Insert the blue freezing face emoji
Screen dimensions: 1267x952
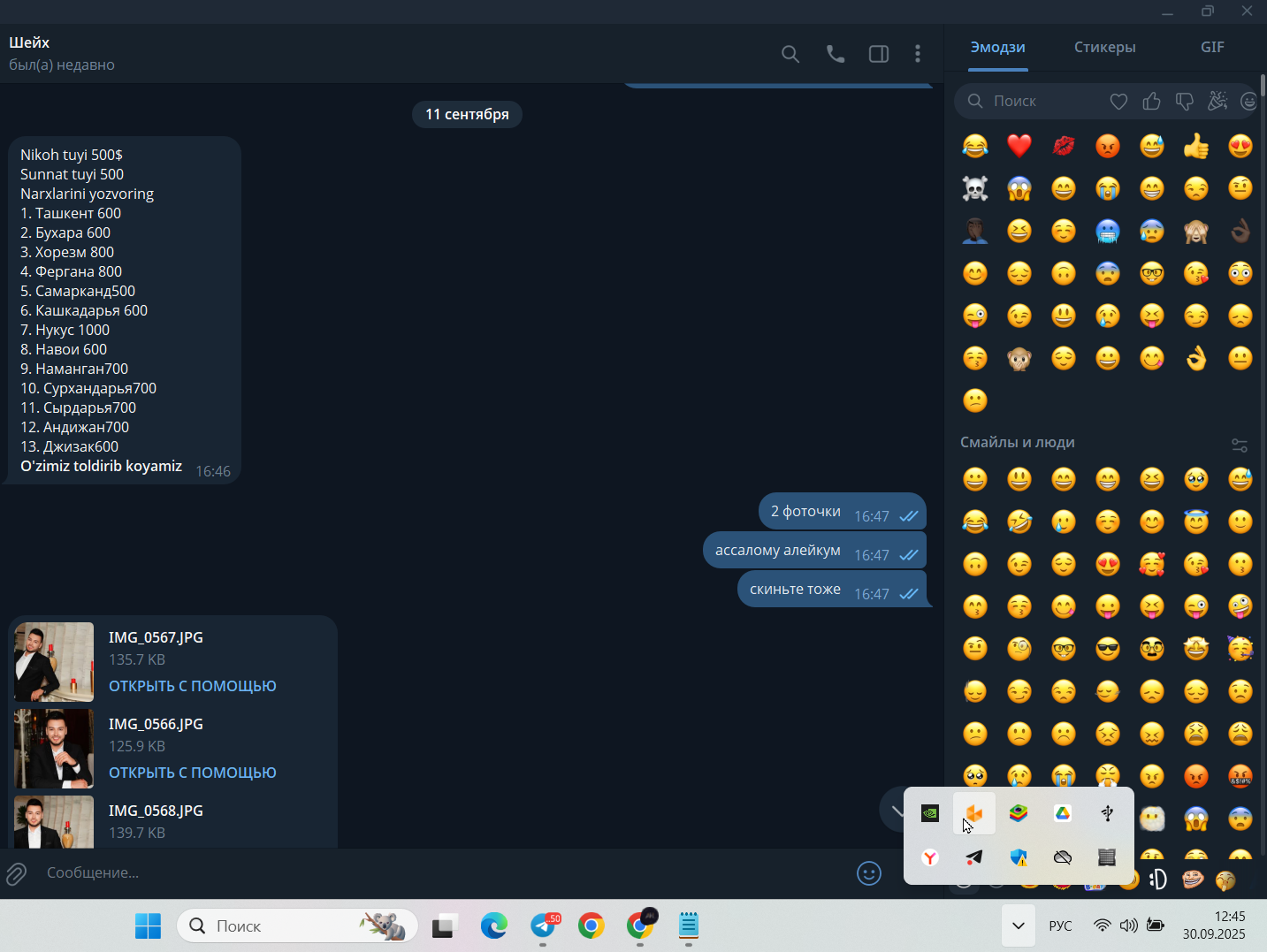(x=1108, y=231)
